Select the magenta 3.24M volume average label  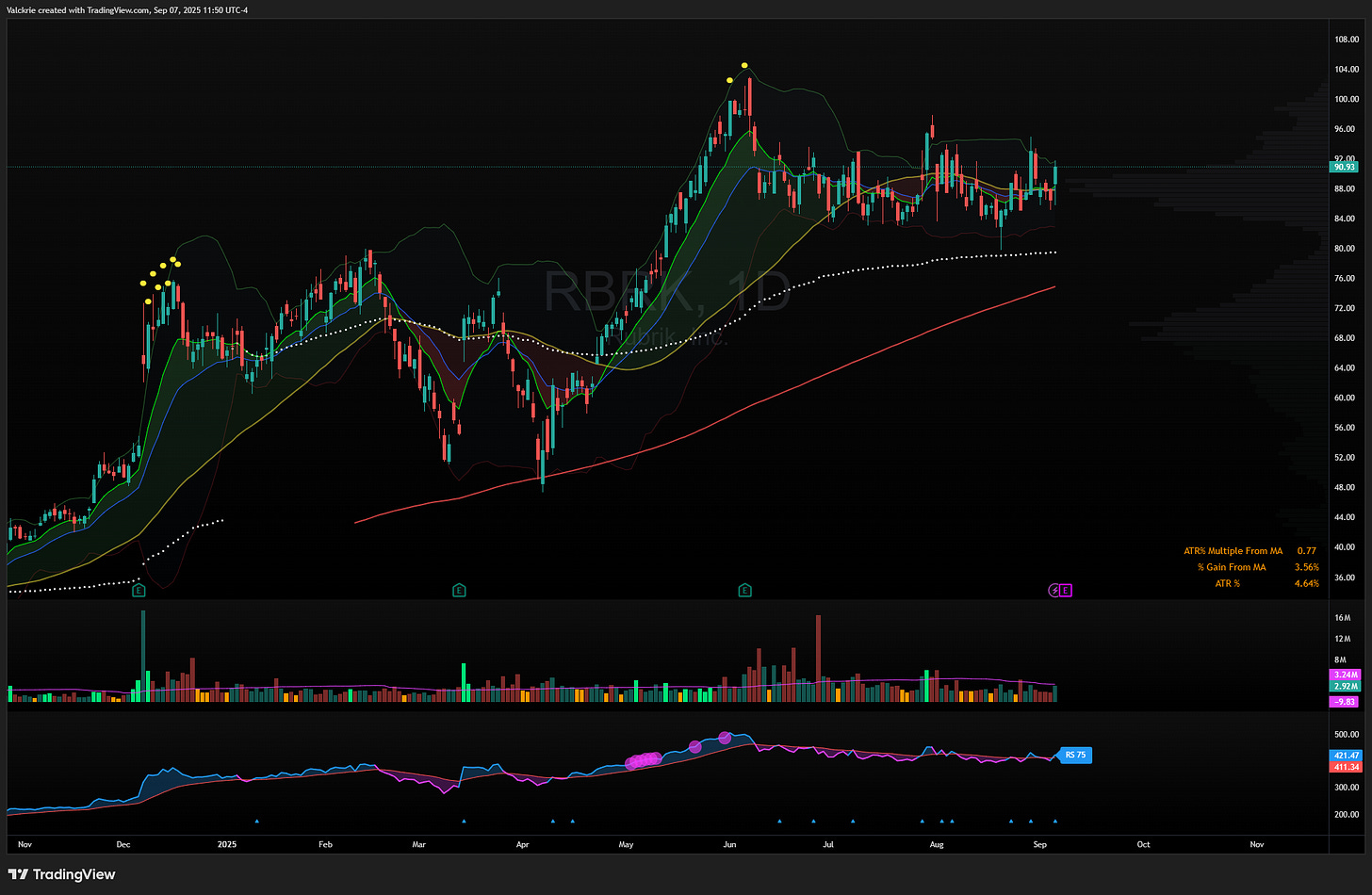[x=1345, y=675]
